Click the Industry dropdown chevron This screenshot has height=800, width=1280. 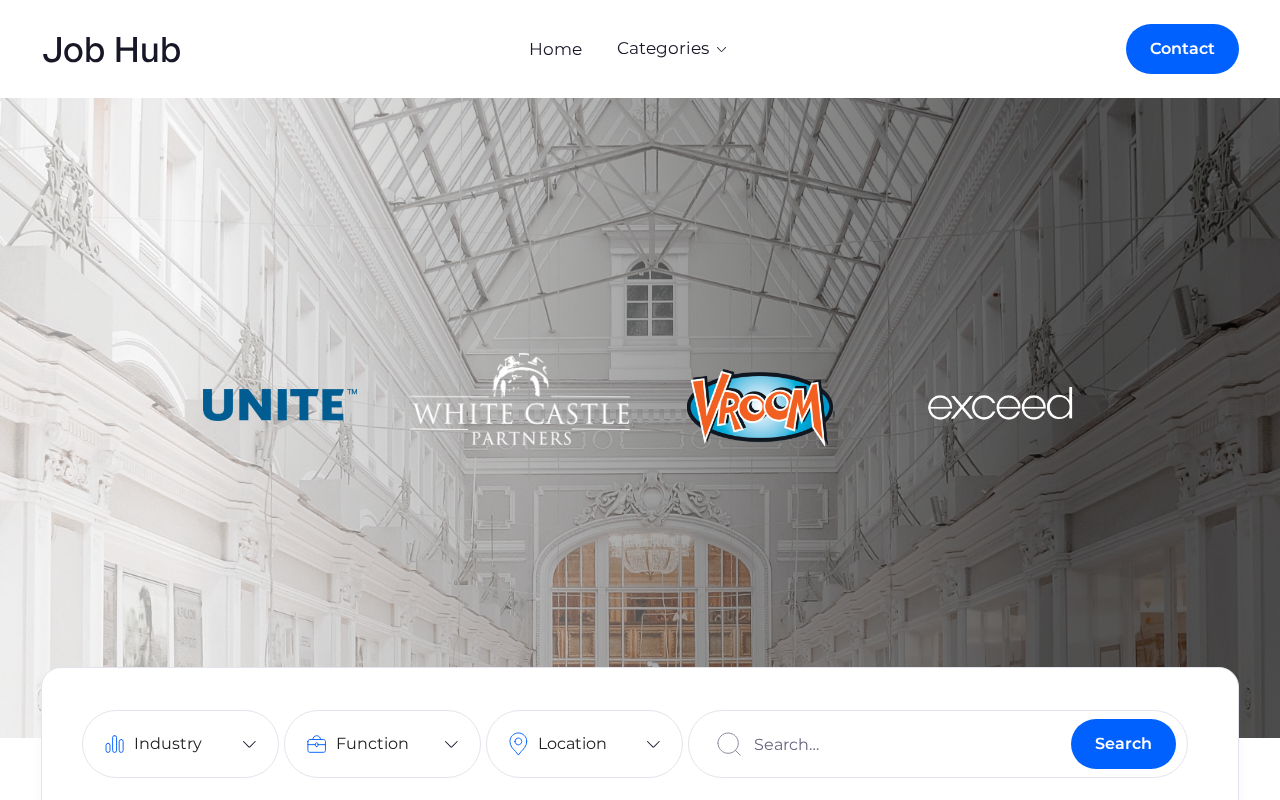click(x=250, y=744)
